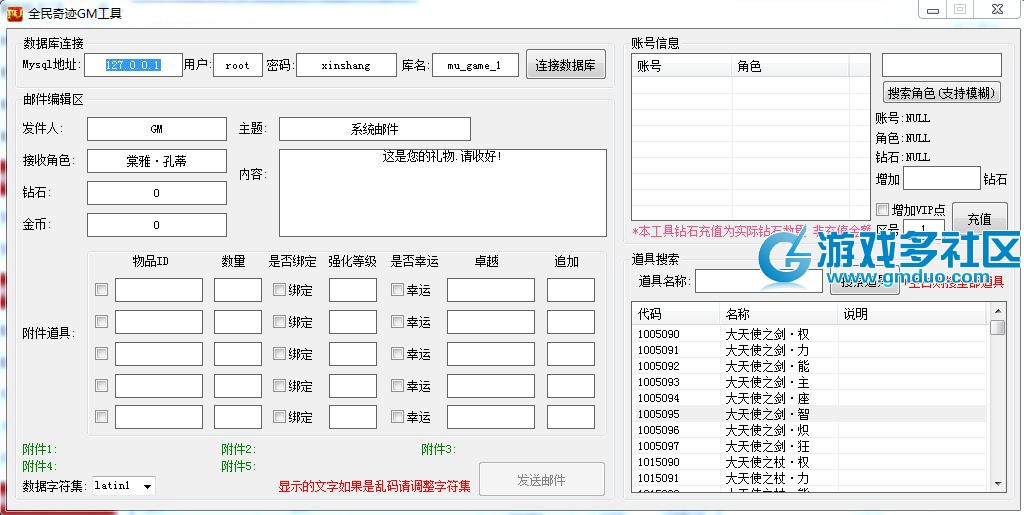Tick 绑定 in the fifth attachment row
The image size is (1024, 515).
click(280, 416)
